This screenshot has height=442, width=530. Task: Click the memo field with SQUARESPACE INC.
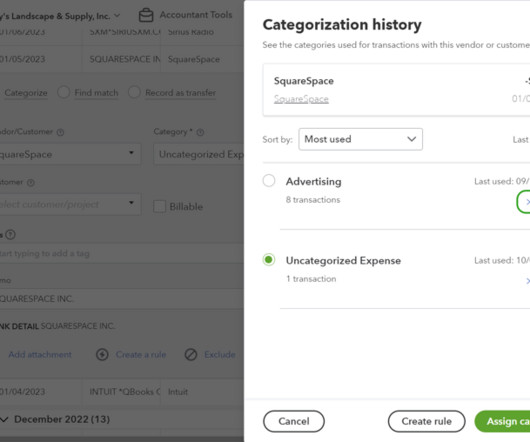tap(122, 299)
